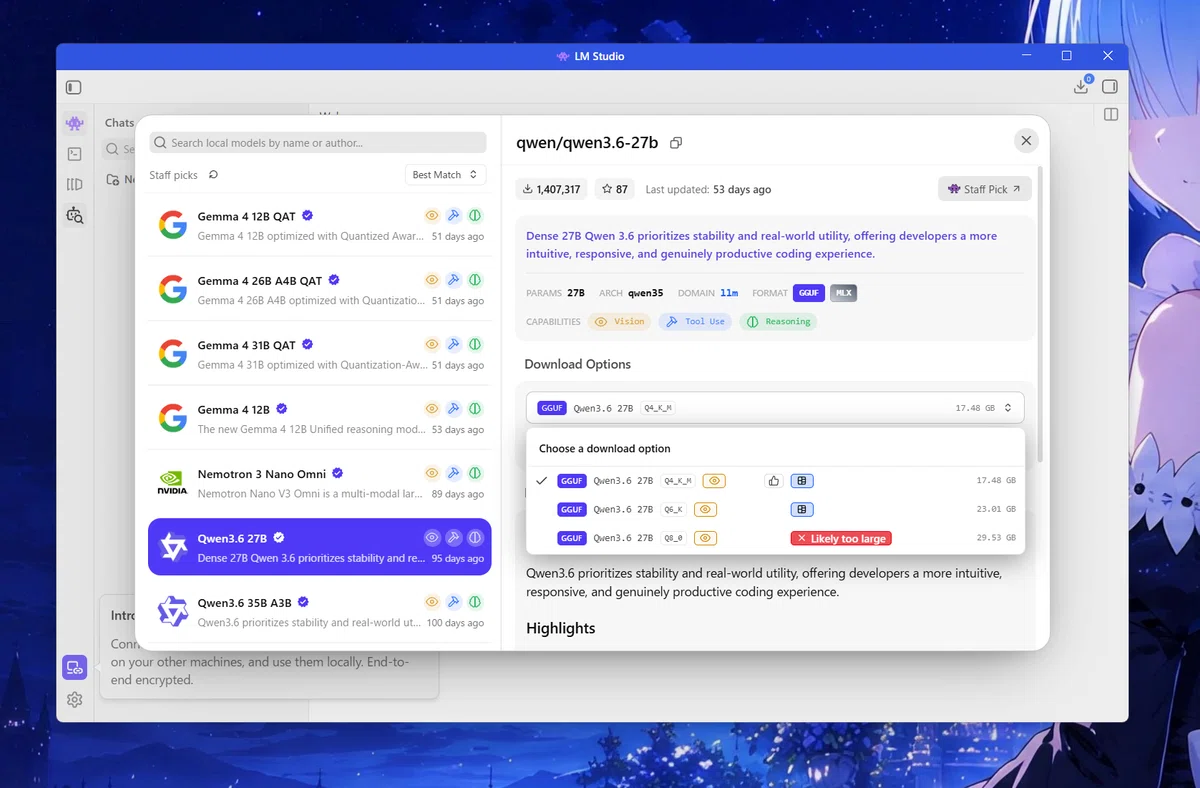Viewport: 1200px width, 788px height.
Task: Click the arch qwen35 value
Action: (645, 293)
